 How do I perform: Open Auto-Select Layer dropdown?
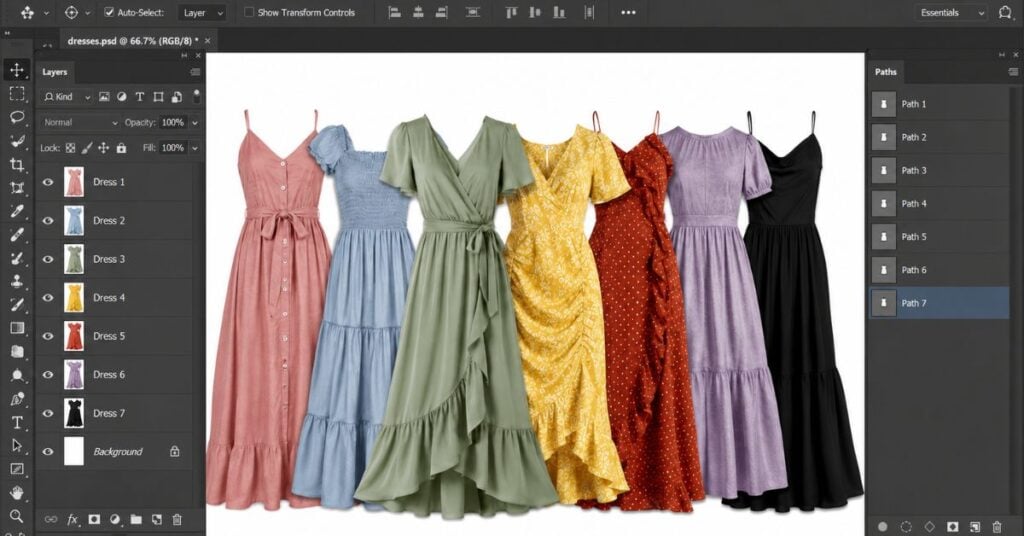(x=202, y=12)
